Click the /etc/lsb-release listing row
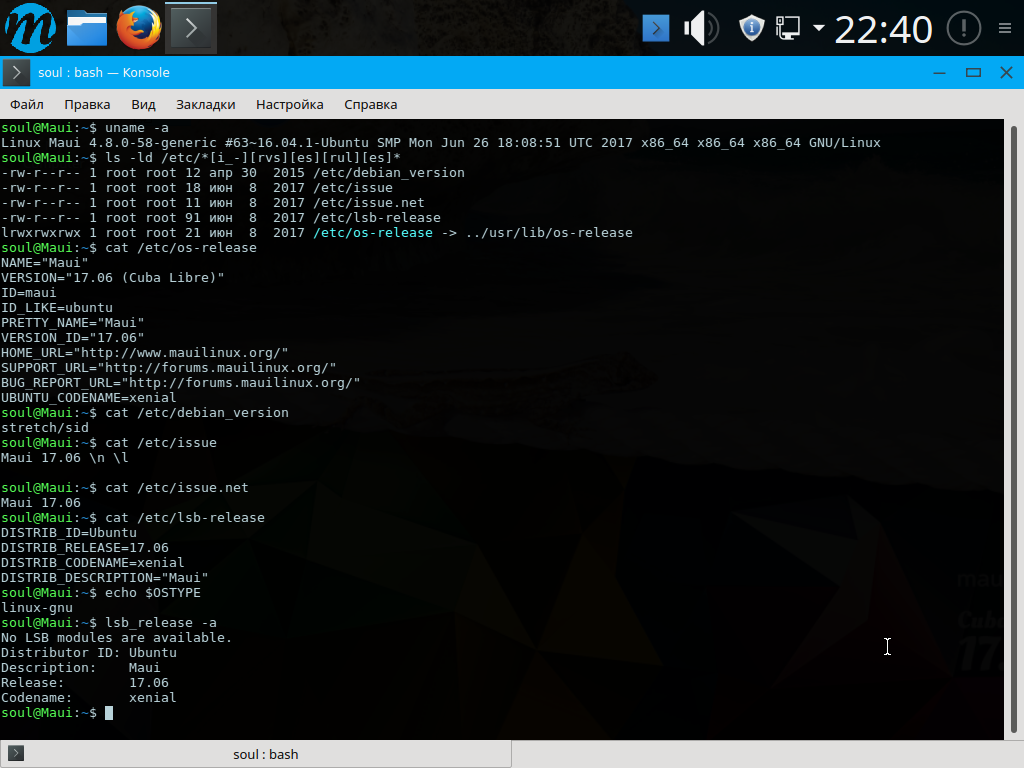Screen dimensions: 1024x768 click(x=221, y=217)
